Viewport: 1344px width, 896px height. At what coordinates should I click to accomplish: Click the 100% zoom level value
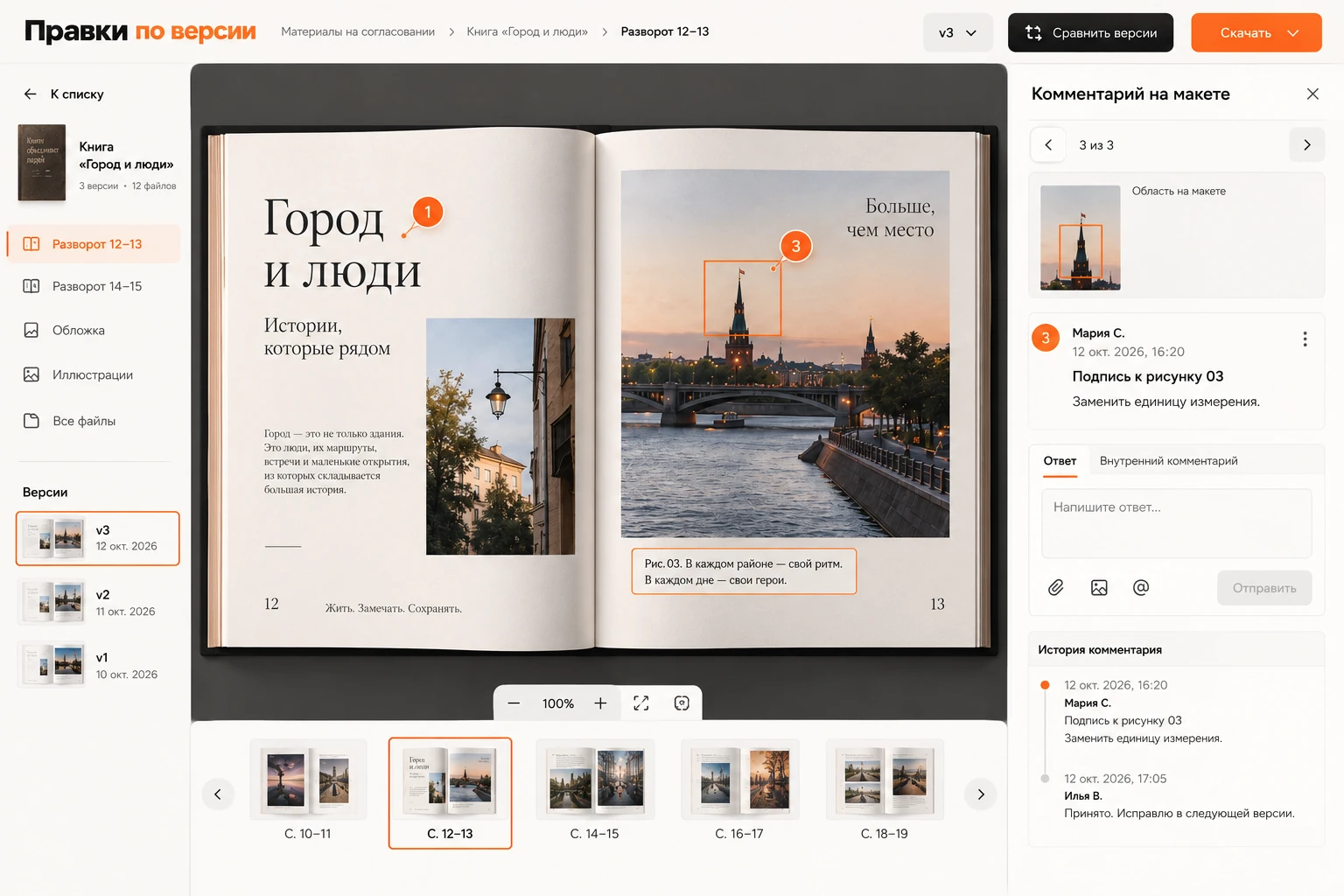[557, 703]
